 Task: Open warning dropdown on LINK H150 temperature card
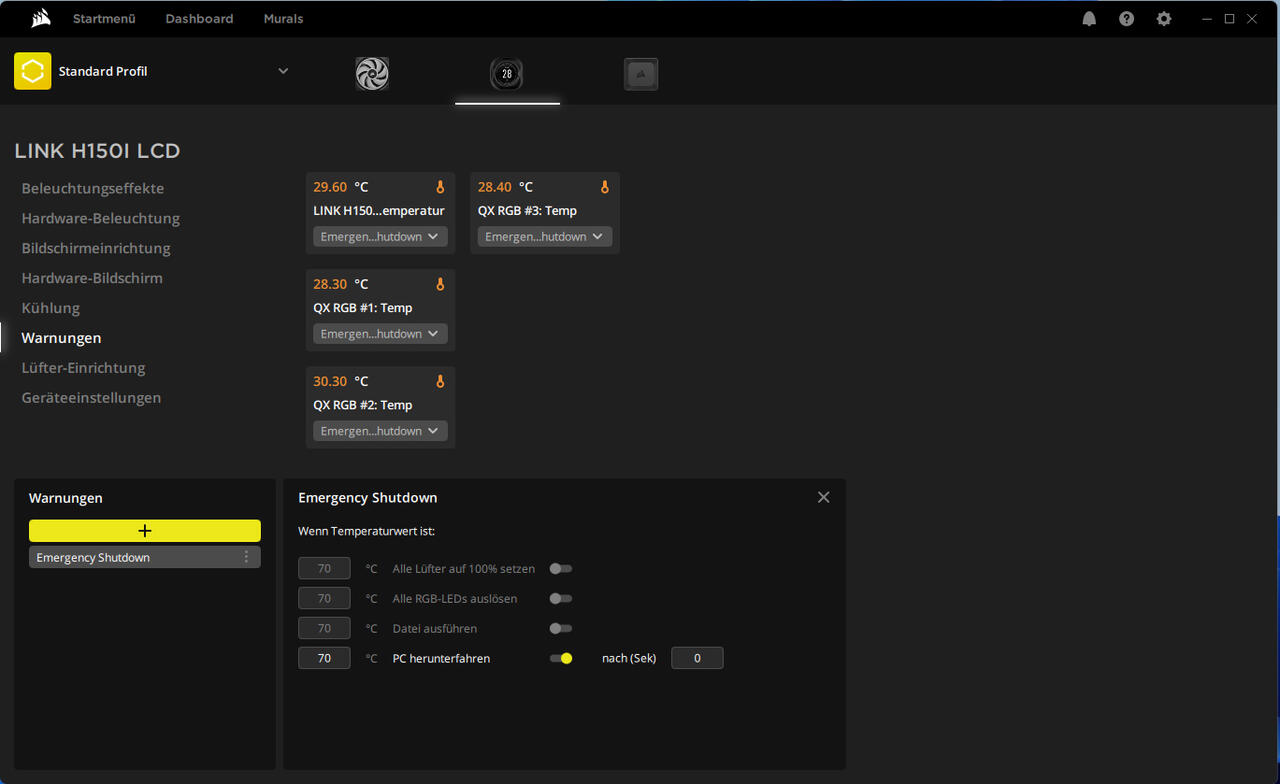pyautogui.click(x=380, y=237)
